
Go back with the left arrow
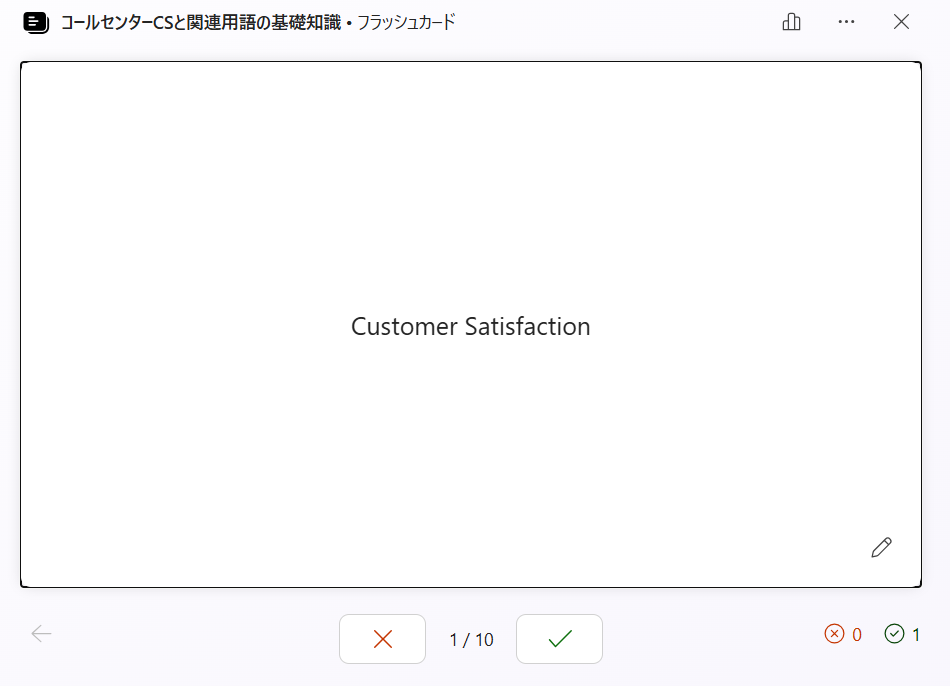pos(41,634)
